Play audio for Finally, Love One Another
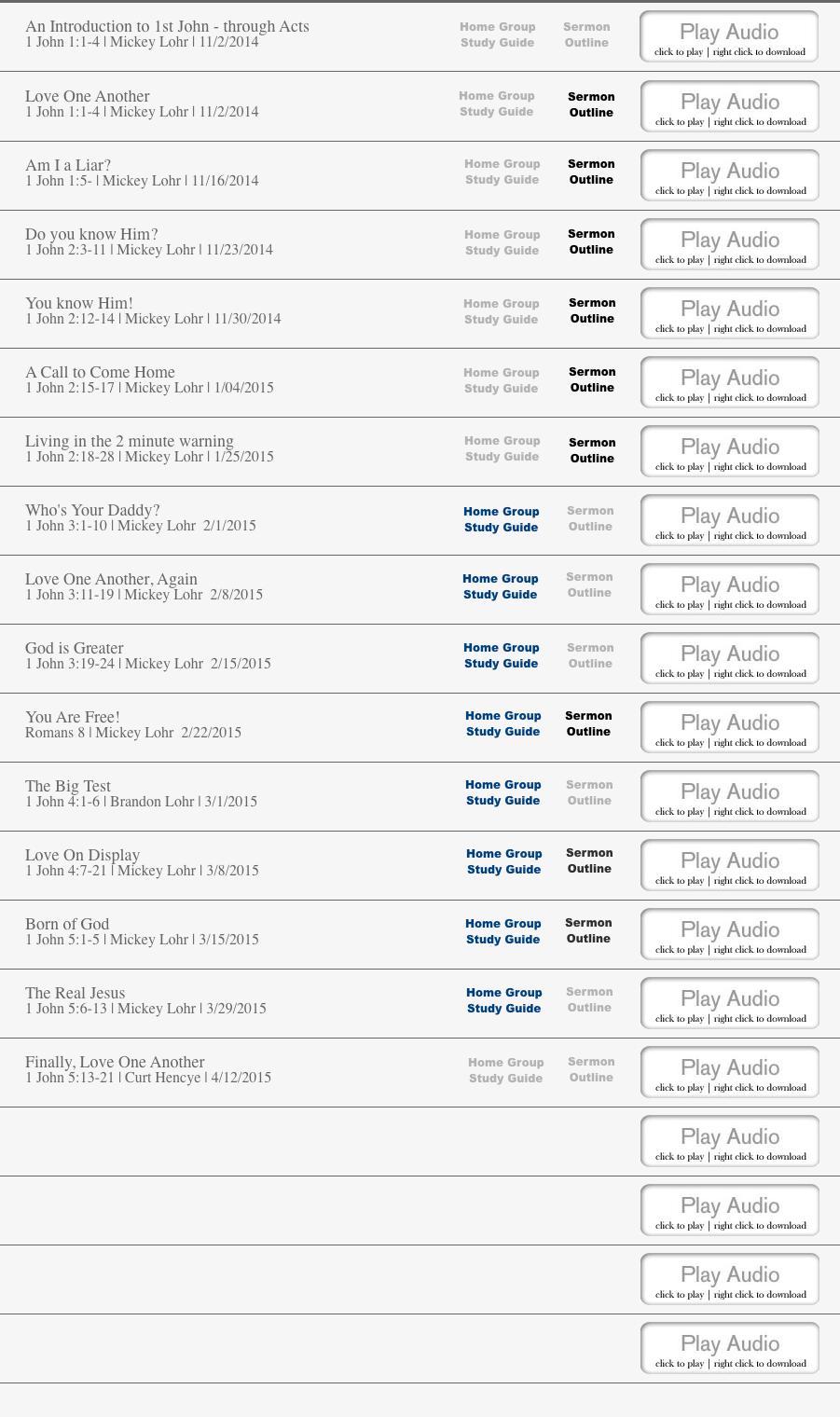The height and width of the screenshot is (1417, 840). click(729, 1072)
